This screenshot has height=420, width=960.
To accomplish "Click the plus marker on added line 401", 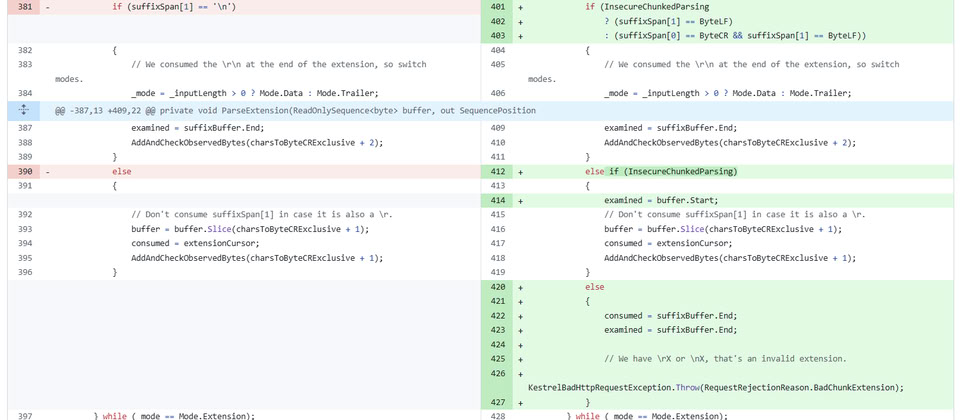I will click(520, 7).
